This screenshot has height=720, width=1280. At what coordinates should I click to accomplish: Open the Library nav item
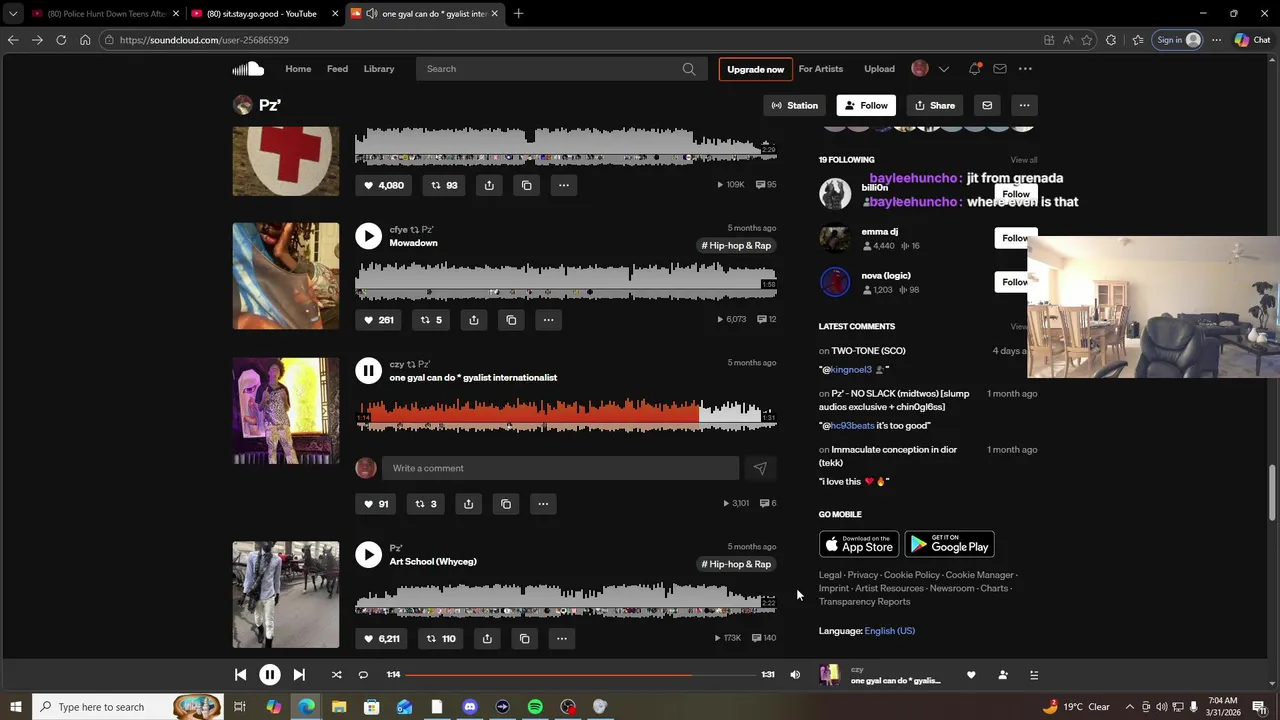pos(379,69)
